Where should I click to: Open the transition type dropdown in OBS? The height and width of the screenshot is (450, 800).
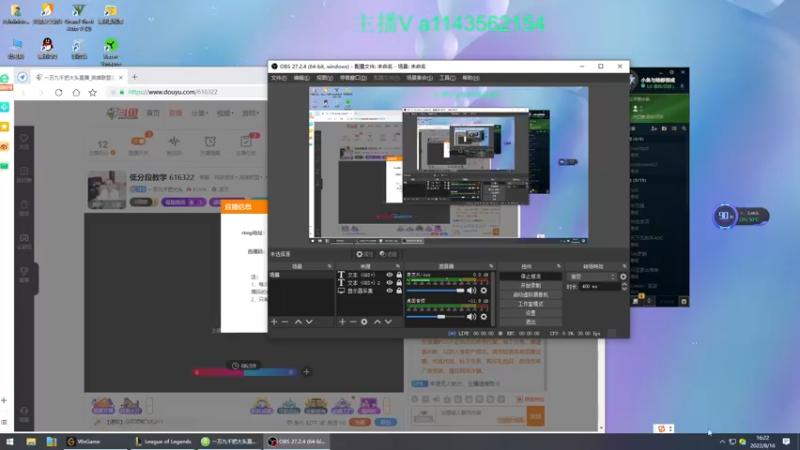(592, 277)
